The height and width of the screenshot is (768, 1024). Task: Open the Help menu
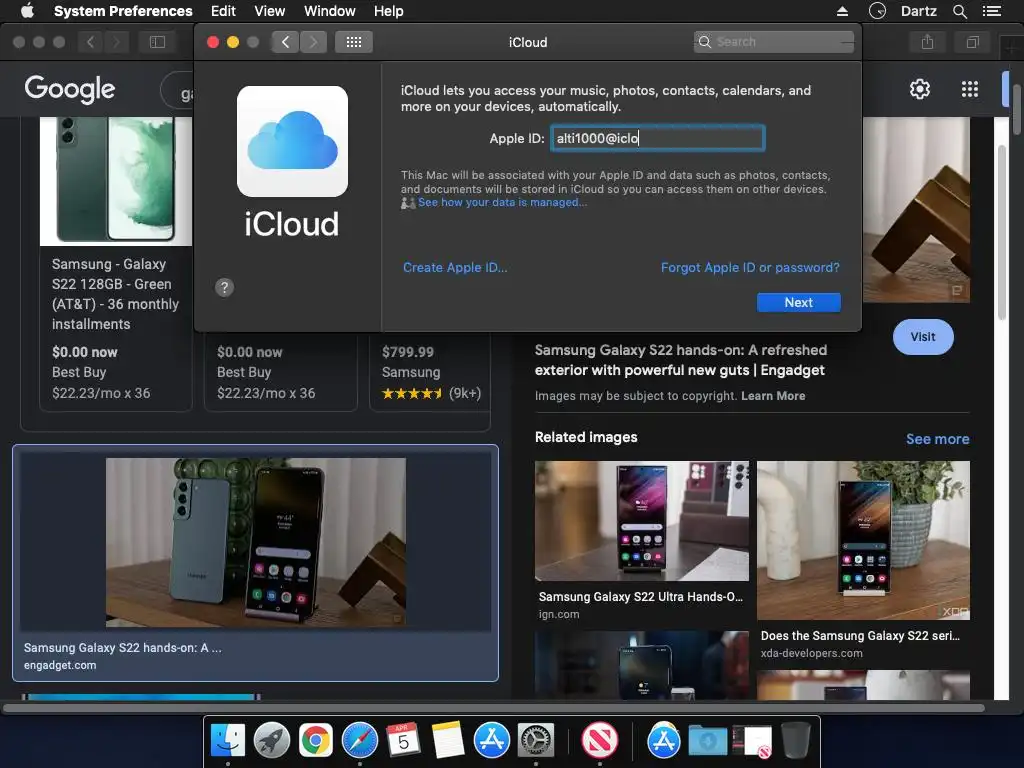click(x=389, y=11)
